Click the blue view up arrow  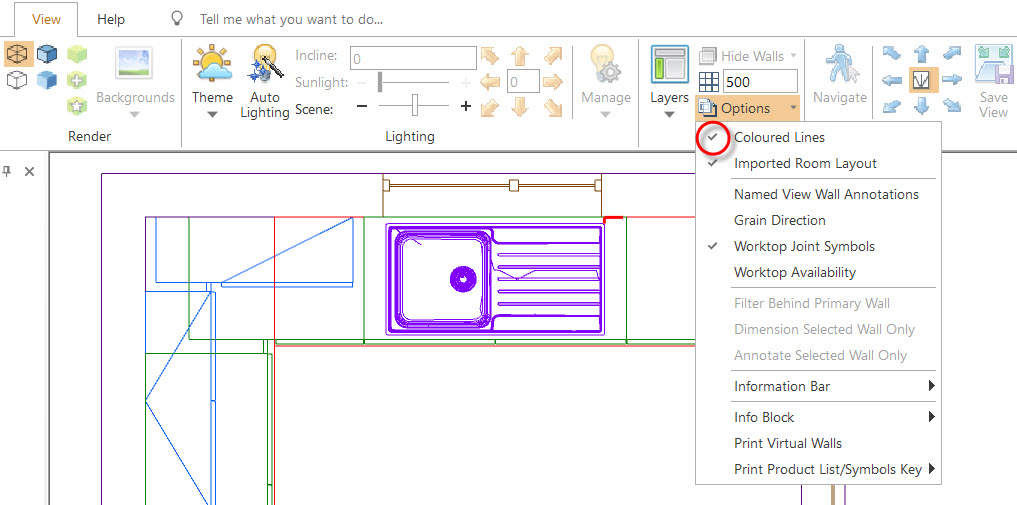click(x=921, y=55)
